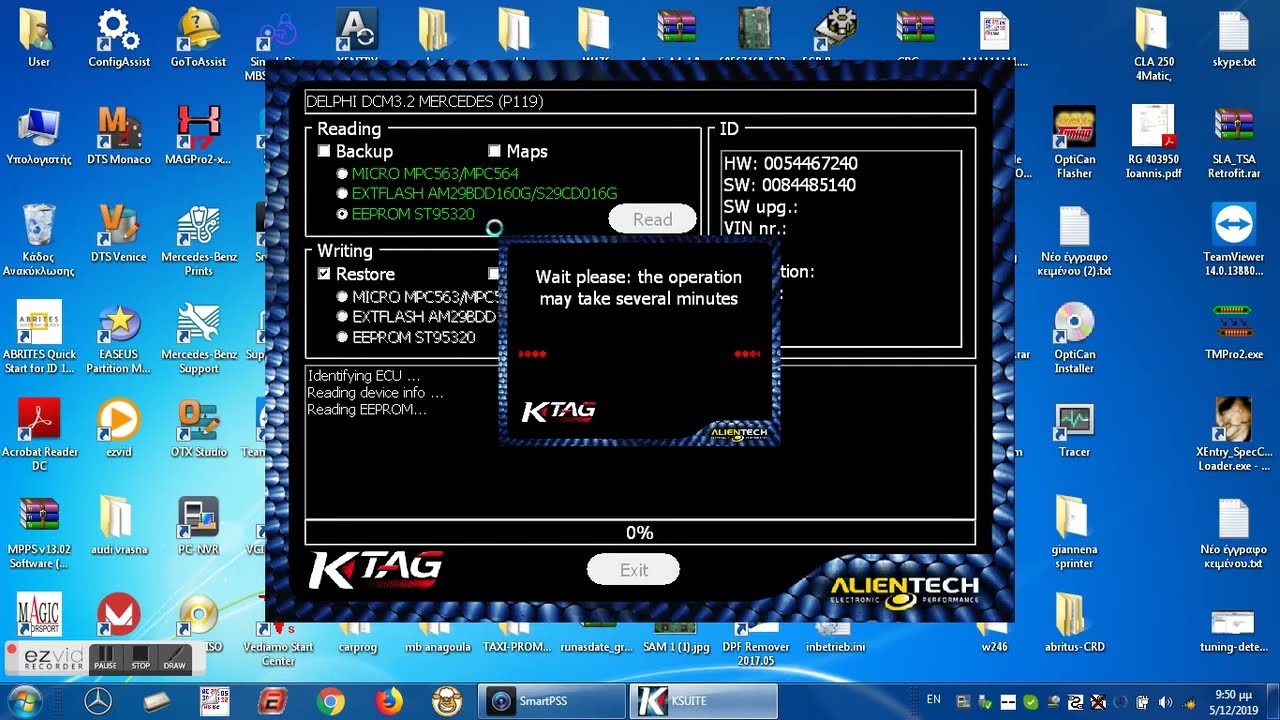
Task: Open the MAGPro2 desktop shortcut
Action: [x=198, y=135]
